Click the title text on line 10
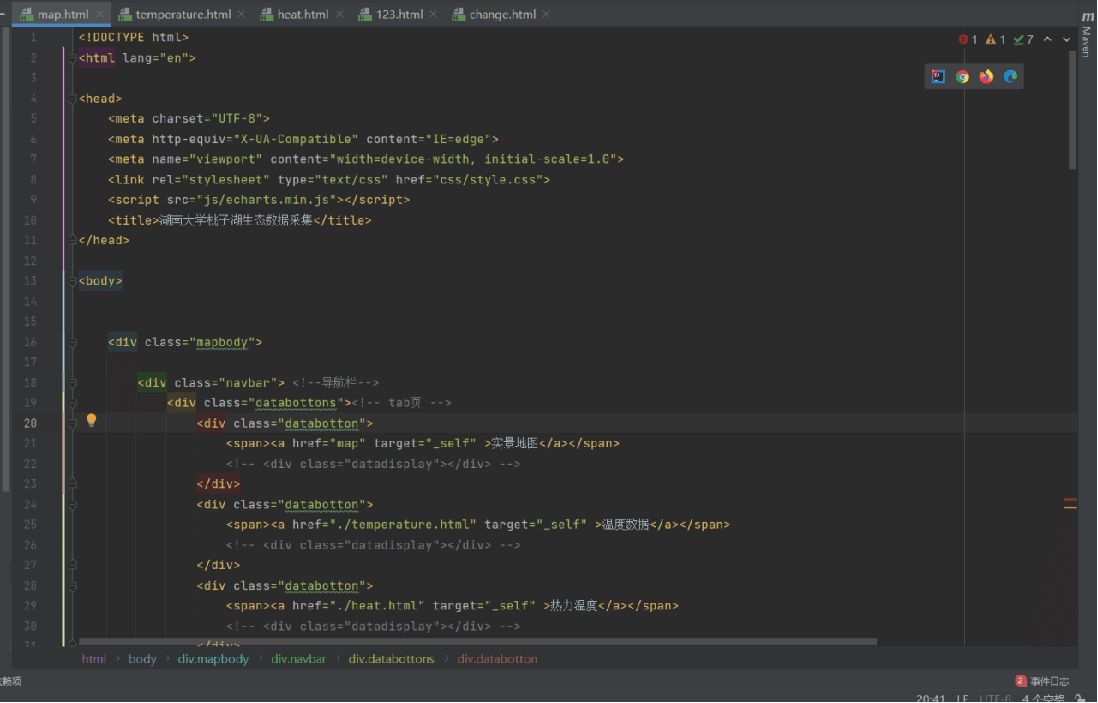This screenshot has height=703, width=1098. coord(236,221)
